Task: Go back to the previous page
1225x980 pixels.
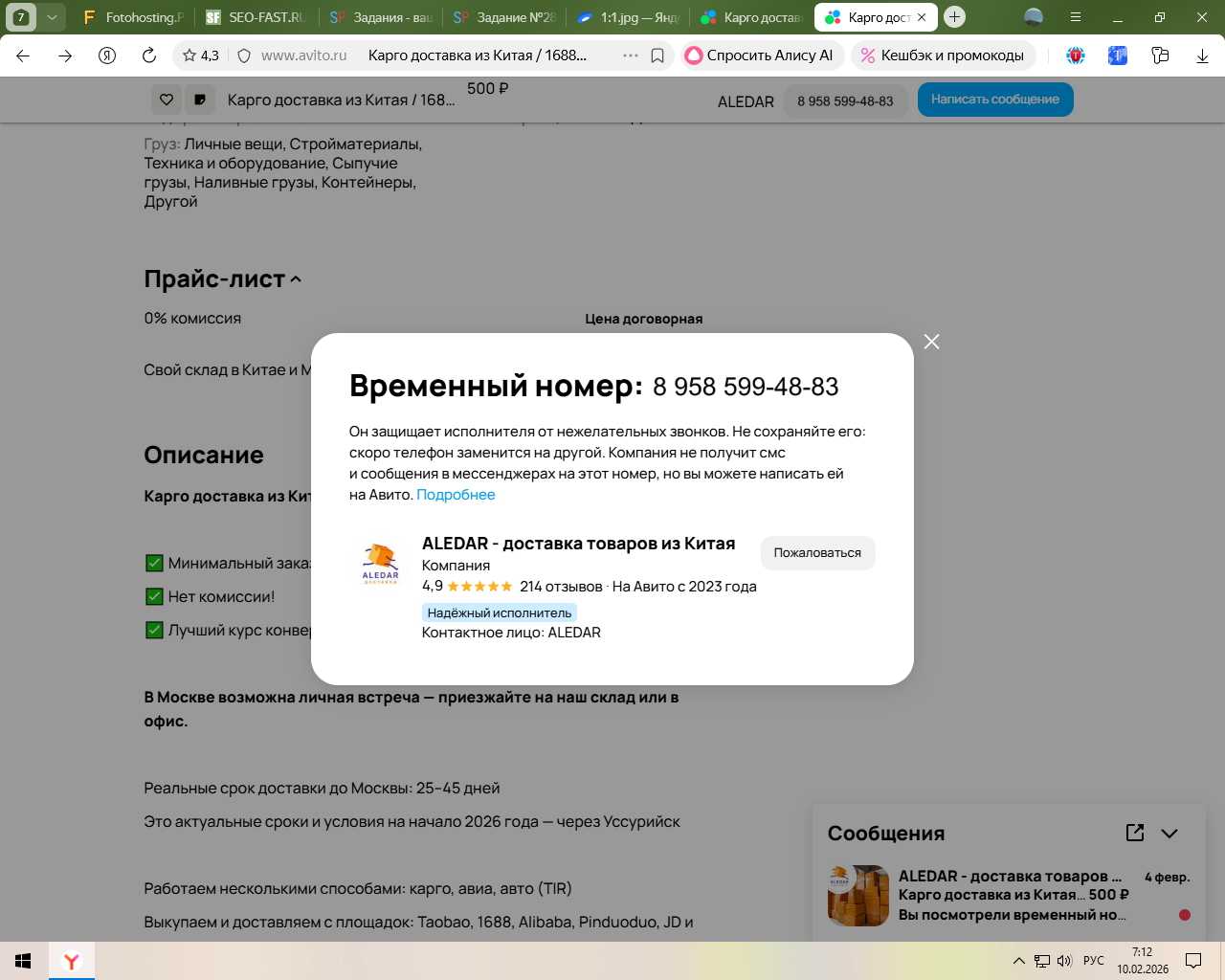Action: 23,56
